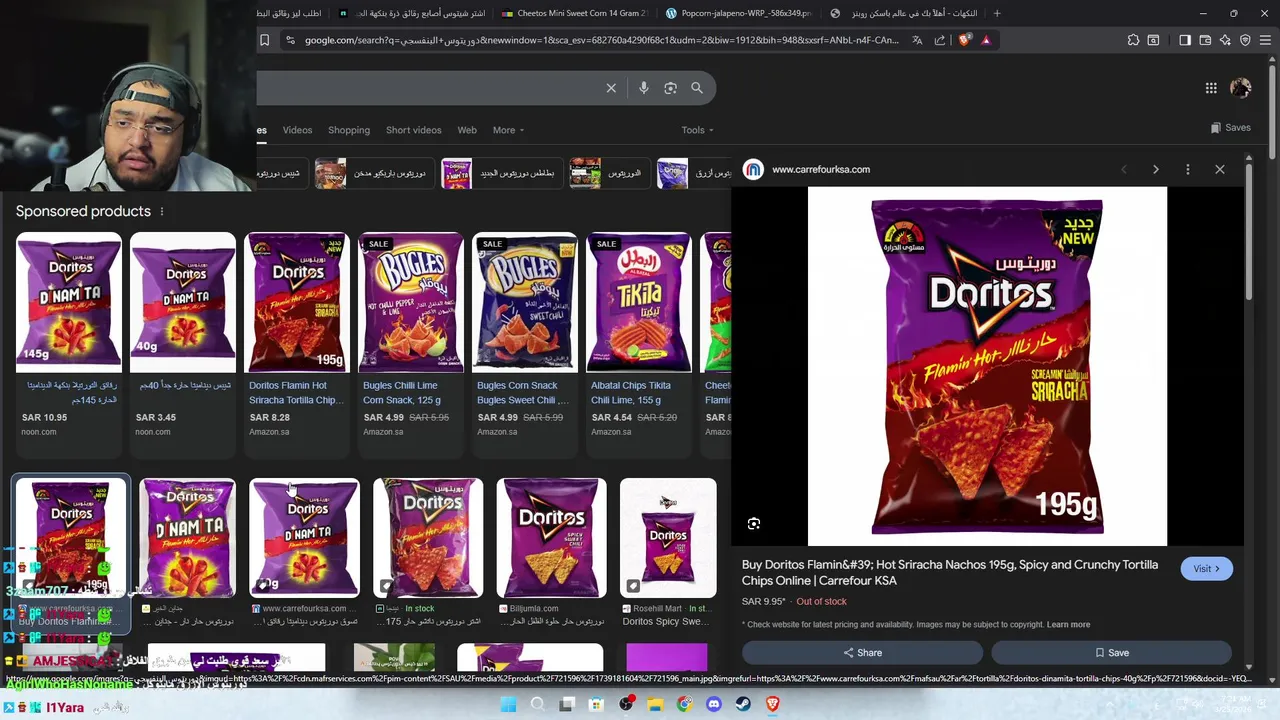This screenshot has width=1280, height=720.
Task: Open Discord from the taskbar
Action: [x=713, y=704]
